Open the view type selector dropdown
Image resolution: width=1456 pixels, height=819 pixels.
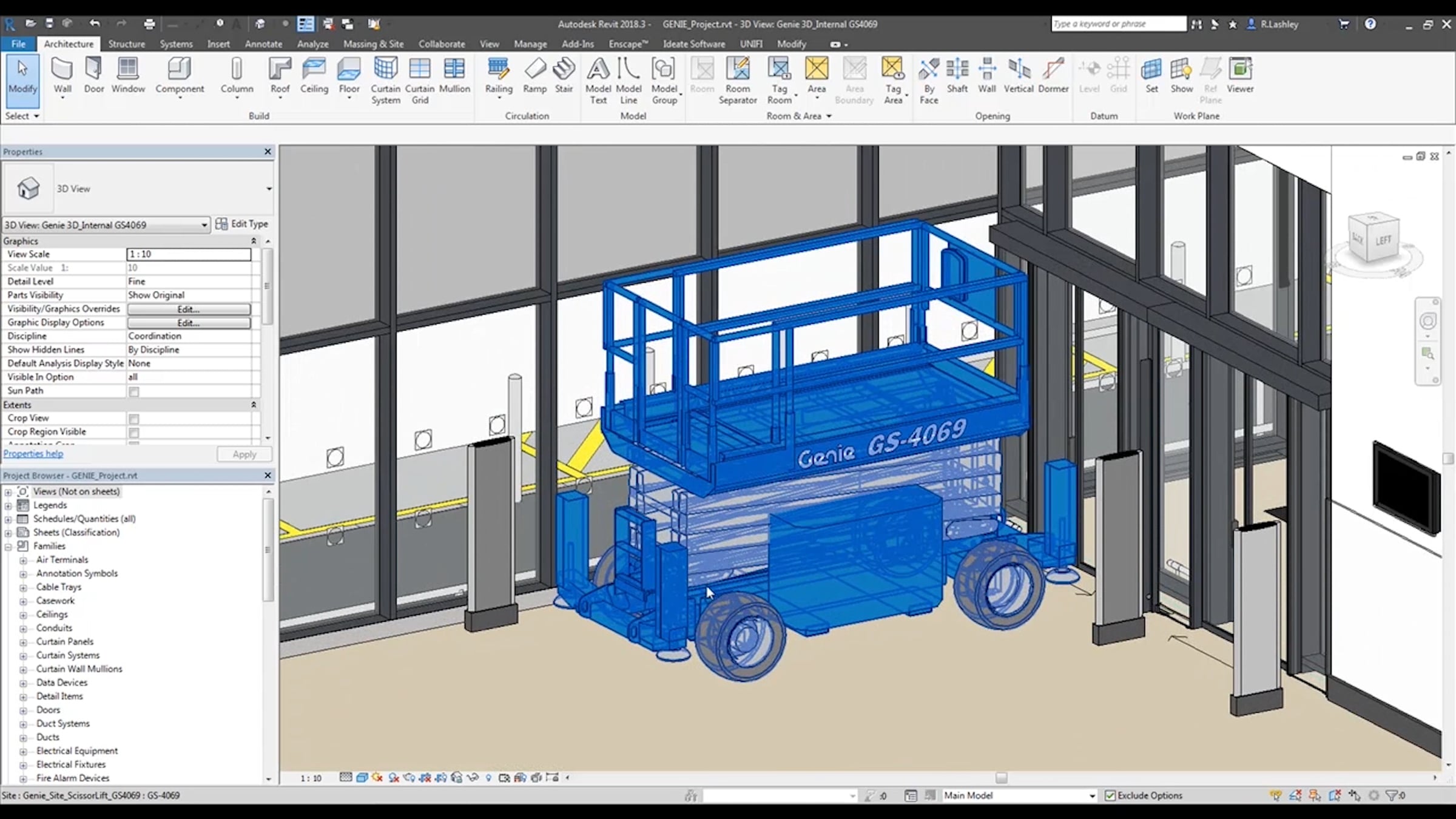point(269,189)
